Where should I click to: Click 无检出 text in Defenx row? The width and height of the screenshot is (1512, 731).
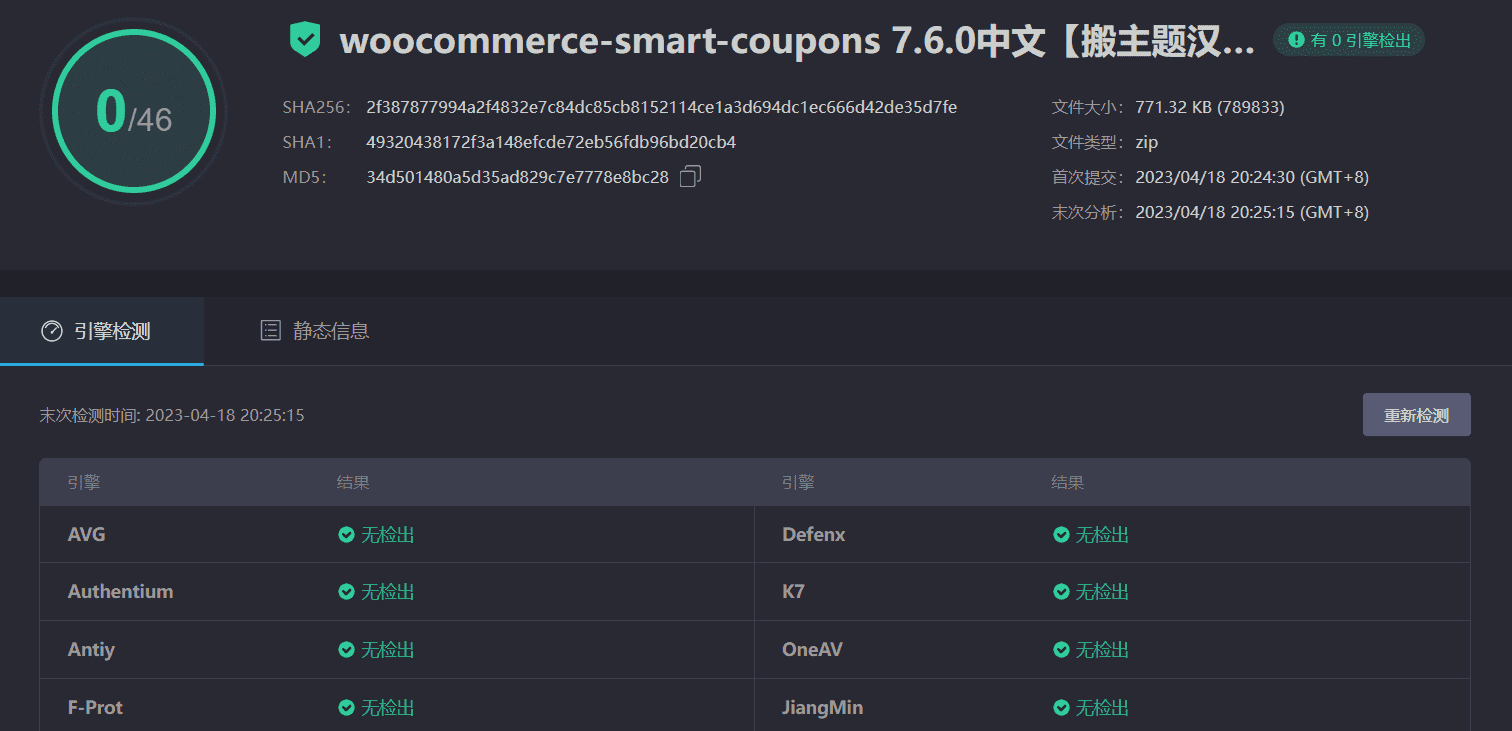[x=1102, y=535]
